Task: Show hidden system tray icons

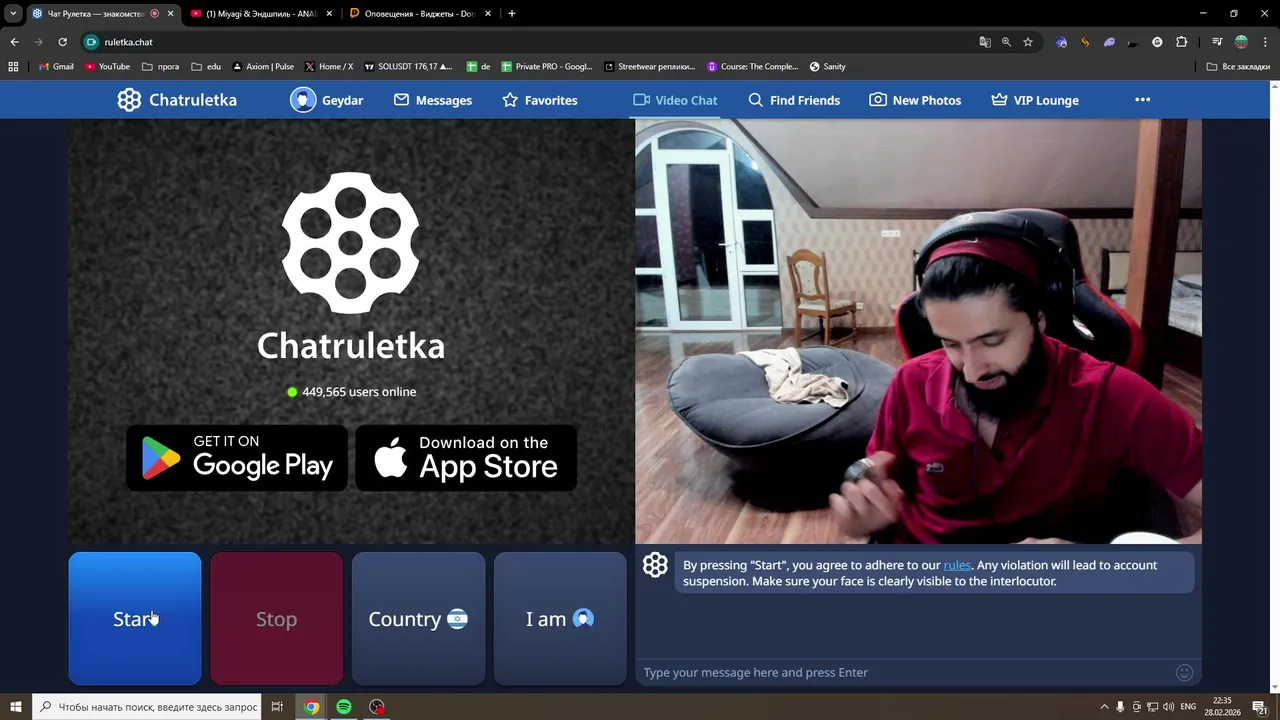Action: click(x=1104, y=707)
